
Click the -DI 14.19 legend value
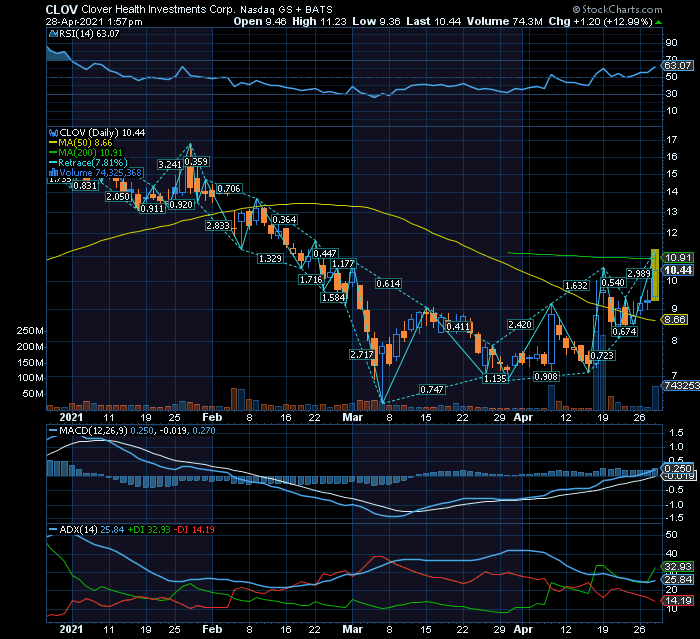(194, 530)
